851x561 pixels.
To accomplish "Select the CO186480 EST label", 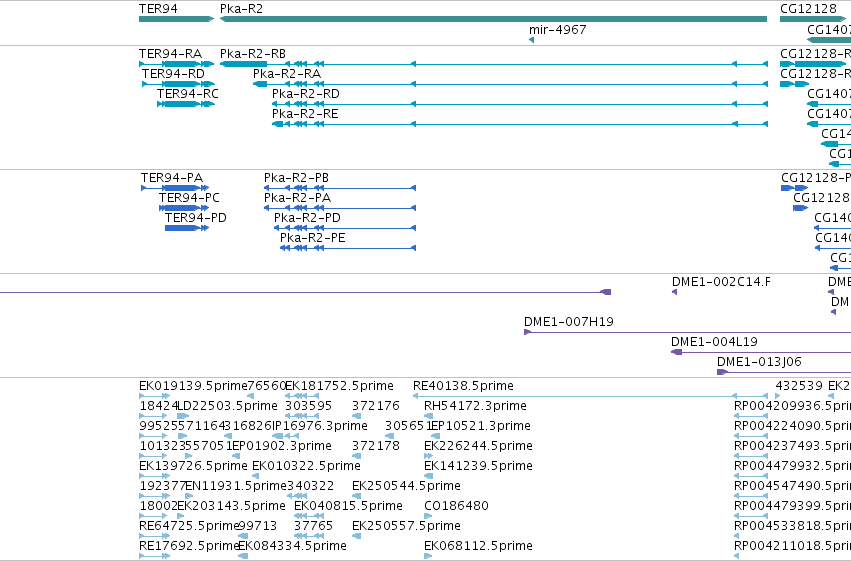I will pyautogui.click(x=456, y=506).
